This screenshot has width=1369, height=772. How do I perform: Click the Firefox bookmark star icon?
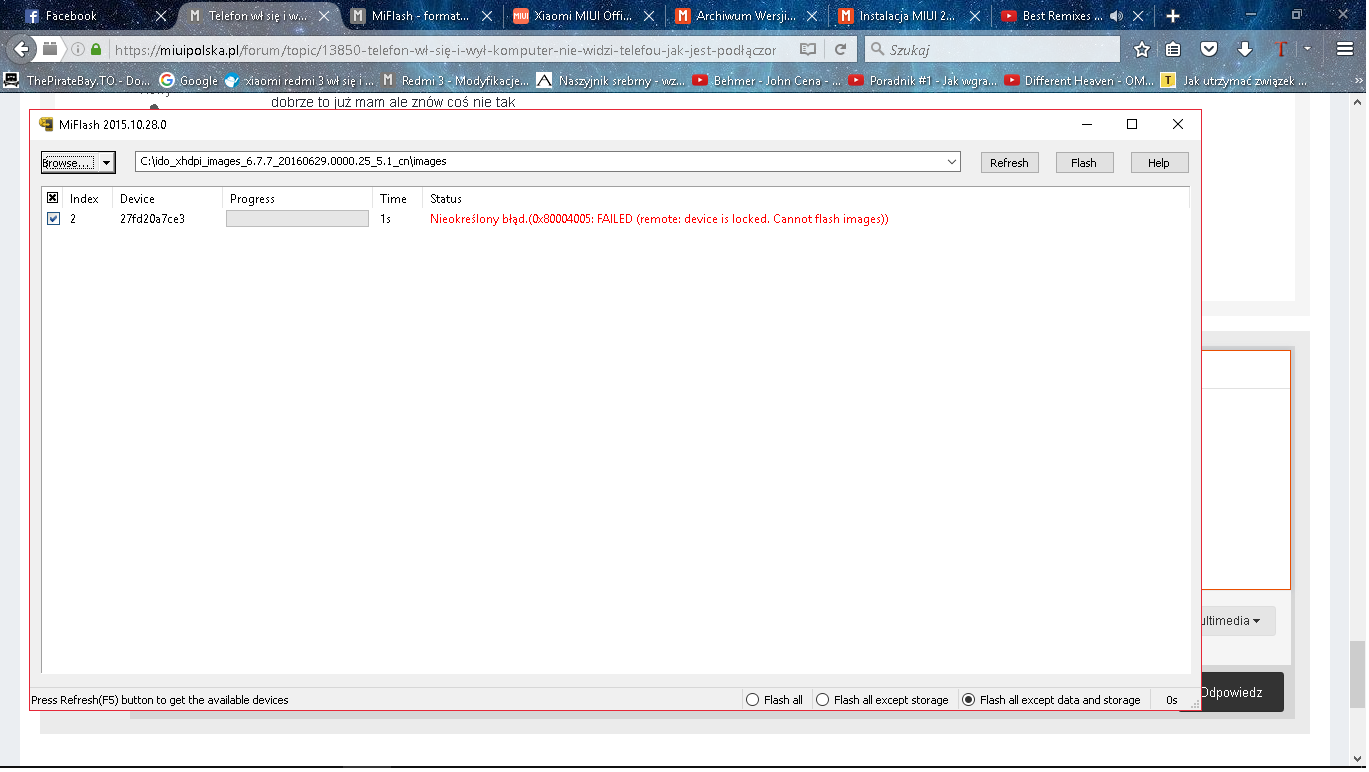tap(1142, 49)
